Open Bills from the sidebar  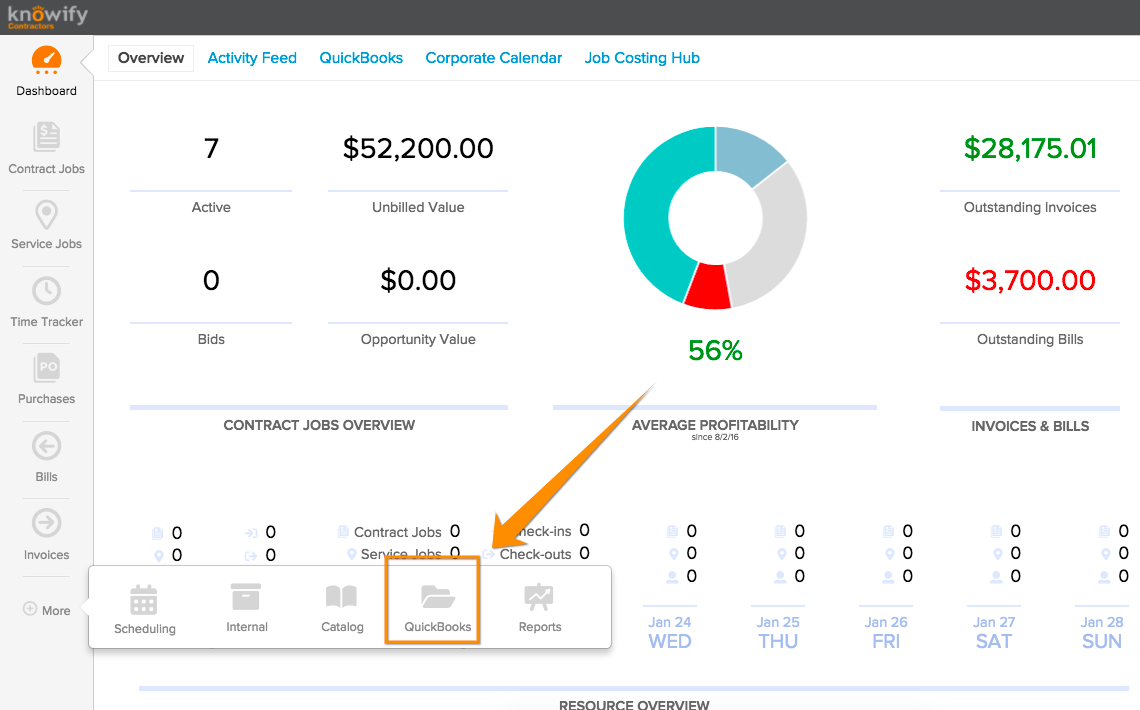(47, 456)
